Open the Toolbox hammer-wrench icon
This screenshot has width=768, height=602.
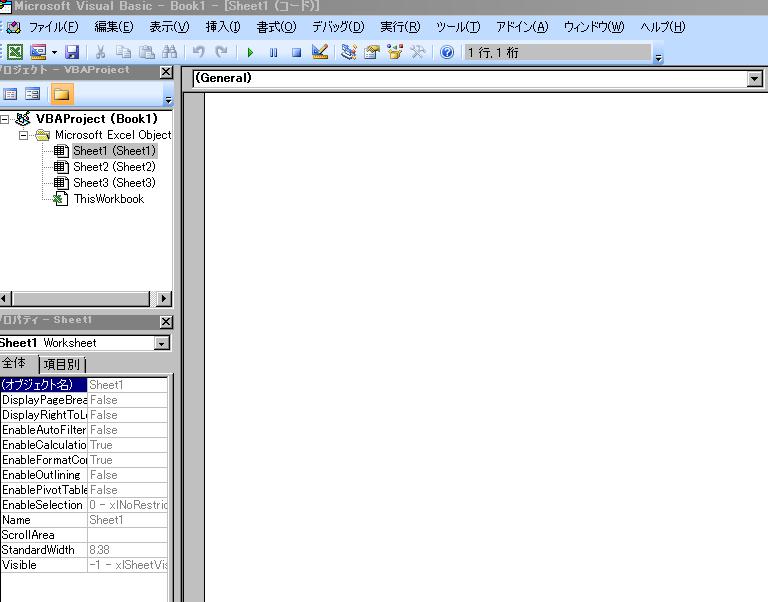(418, 52)
